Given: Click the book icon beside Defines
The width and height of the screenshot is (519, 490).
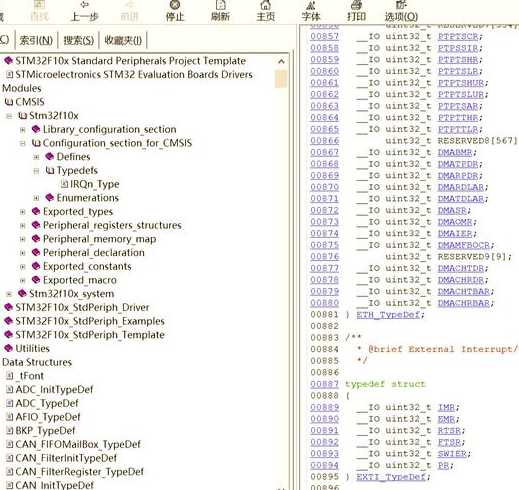Looking at the screenshot, I should 50,157.
